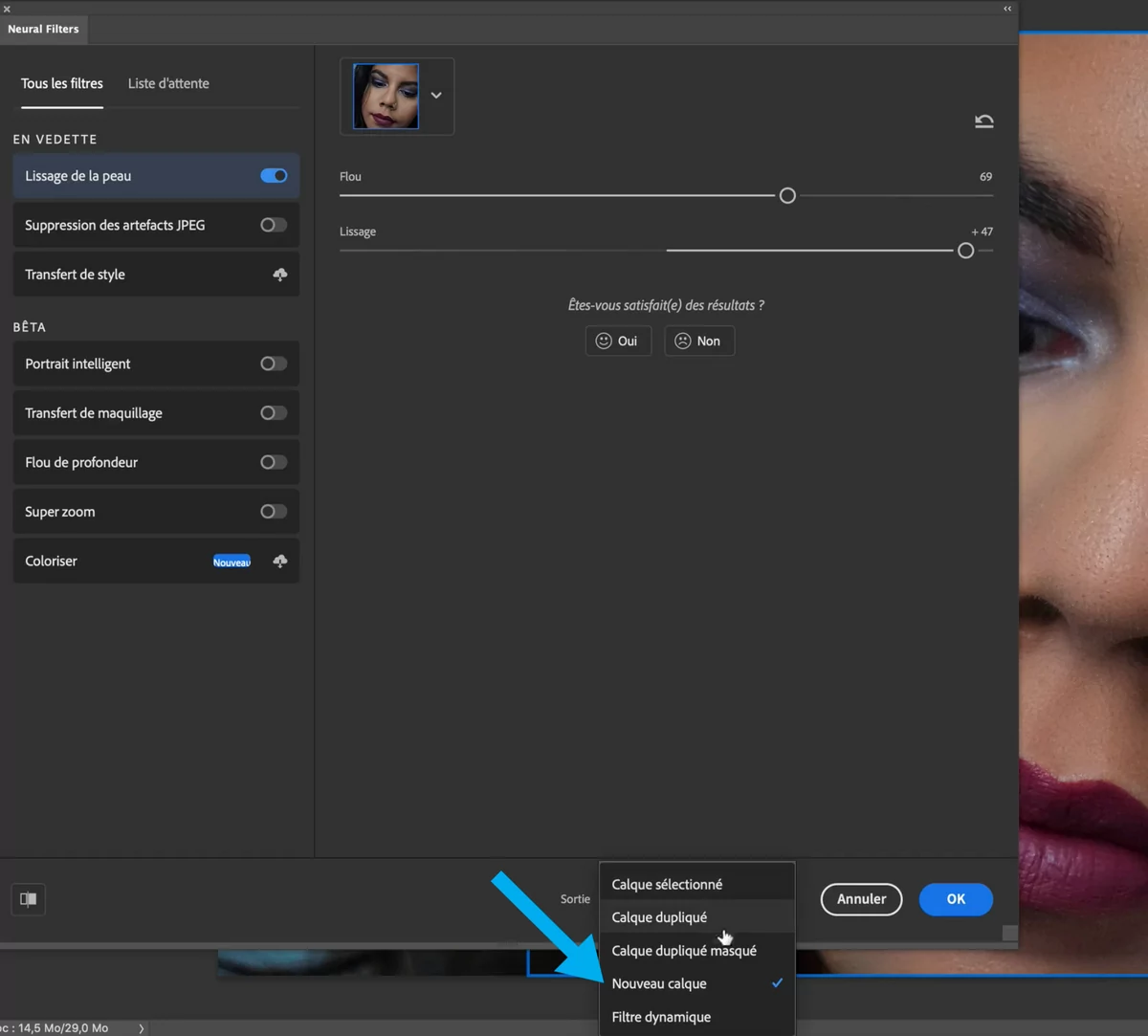Download the Transfert de style filter cloud icon

pos(280,275)
